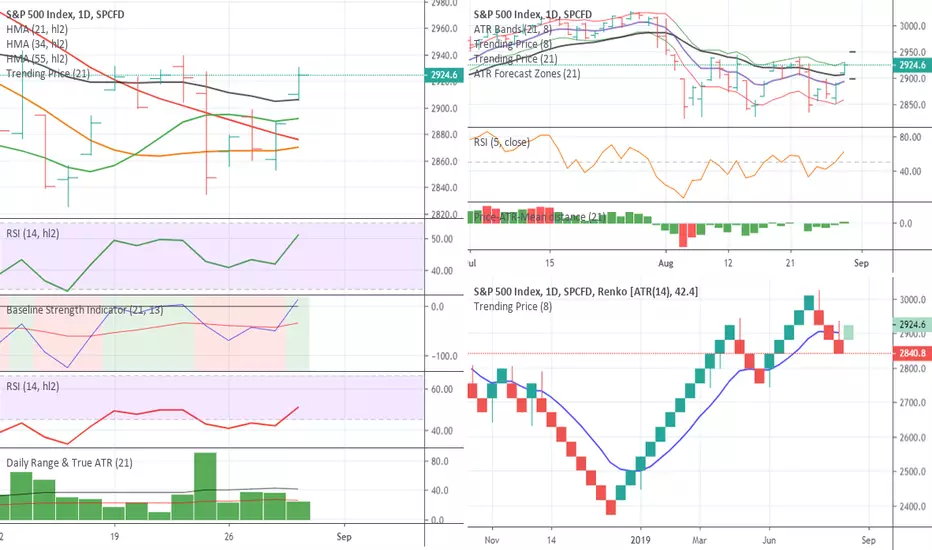The width and height of the screenshot is (932, 550).
Task: Click the Nov label on Renko time axis
Action: (492, 540)
